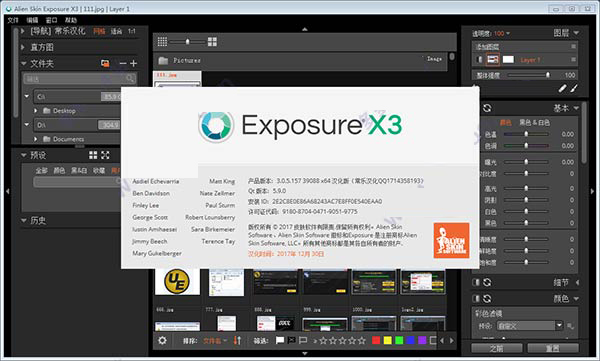Screen dimensions: 600x361
Task: Open the 帮助 menu
Action: (x=71, y=20)
